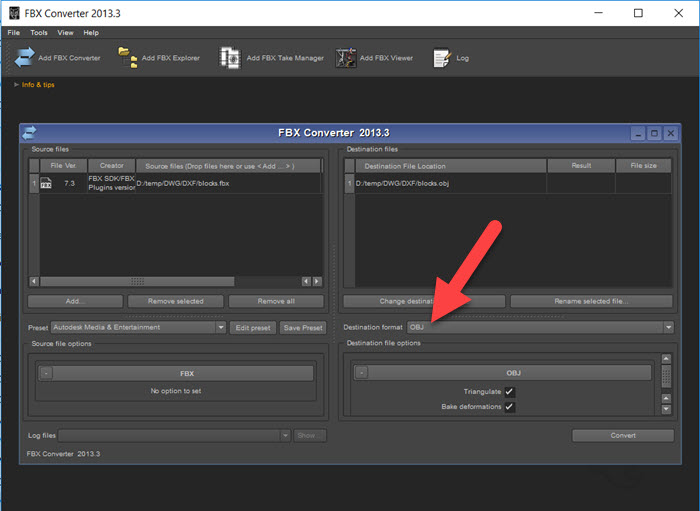This screenshot has width=700, height=511.
Task: Open the Log toolbar icon
Action: click(x=442, y=58)
